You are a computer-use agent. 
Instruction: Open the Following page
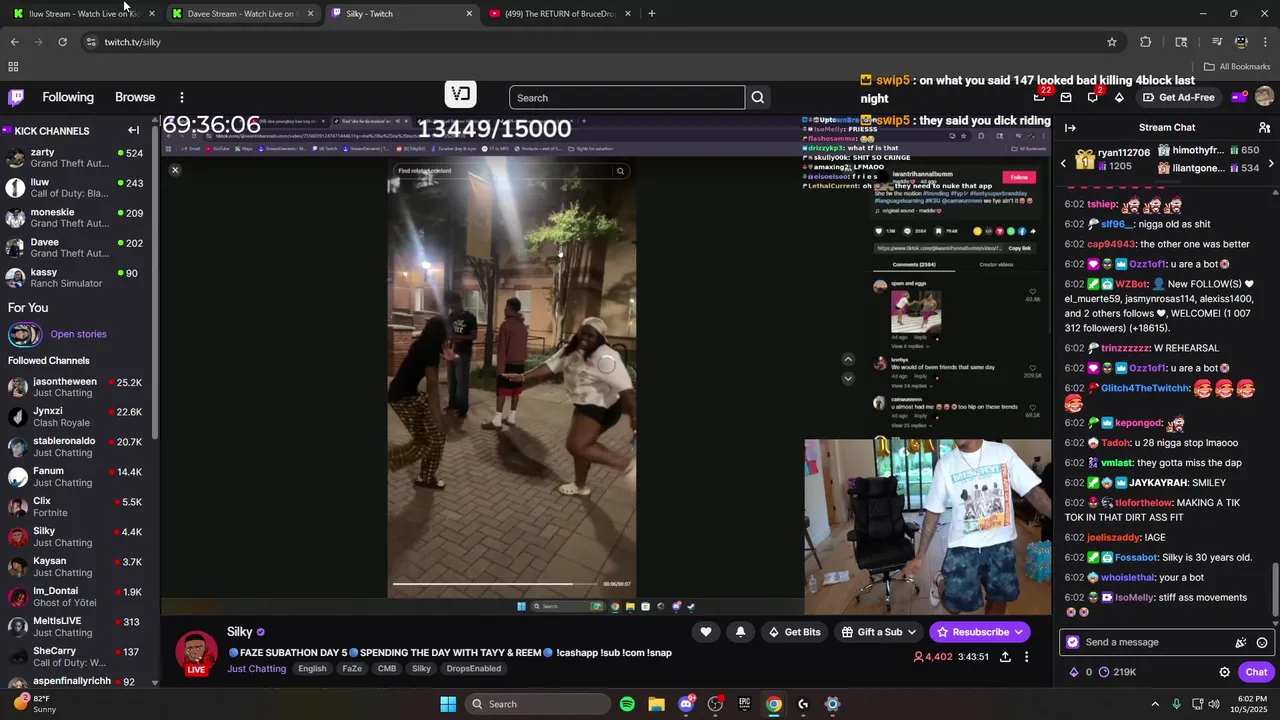point(68,97)
